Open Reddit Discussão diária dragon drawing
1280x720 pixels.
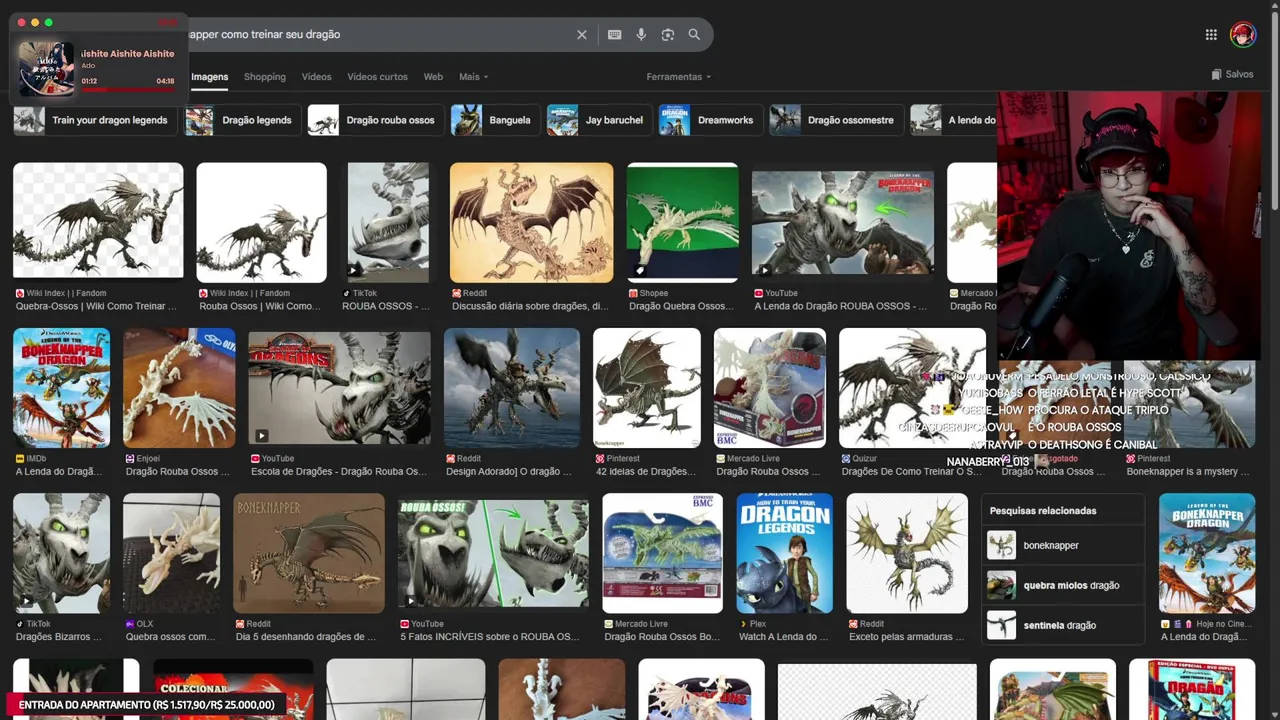pos(531,222)
